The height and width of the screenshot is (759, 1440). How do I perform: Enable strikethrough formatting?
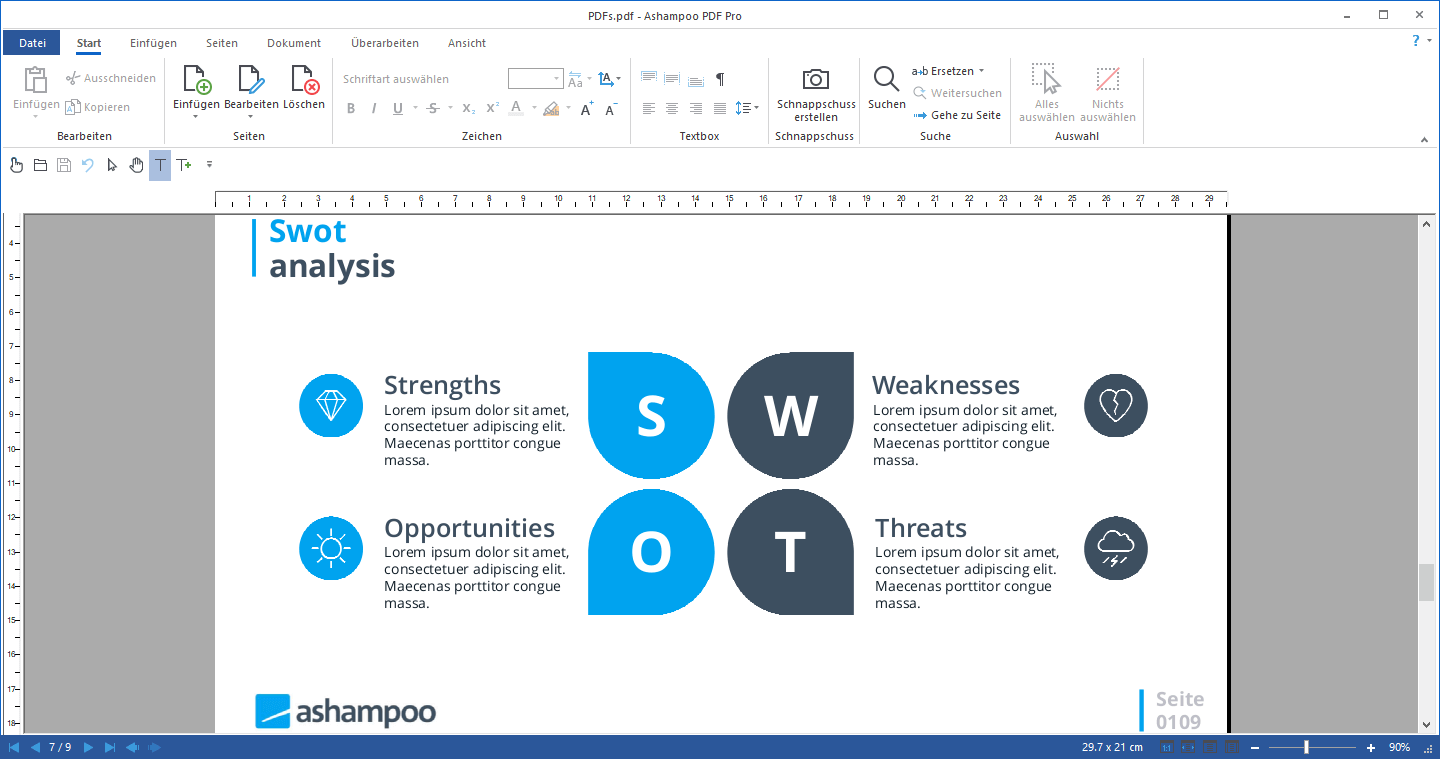click(x=433, y=108)
